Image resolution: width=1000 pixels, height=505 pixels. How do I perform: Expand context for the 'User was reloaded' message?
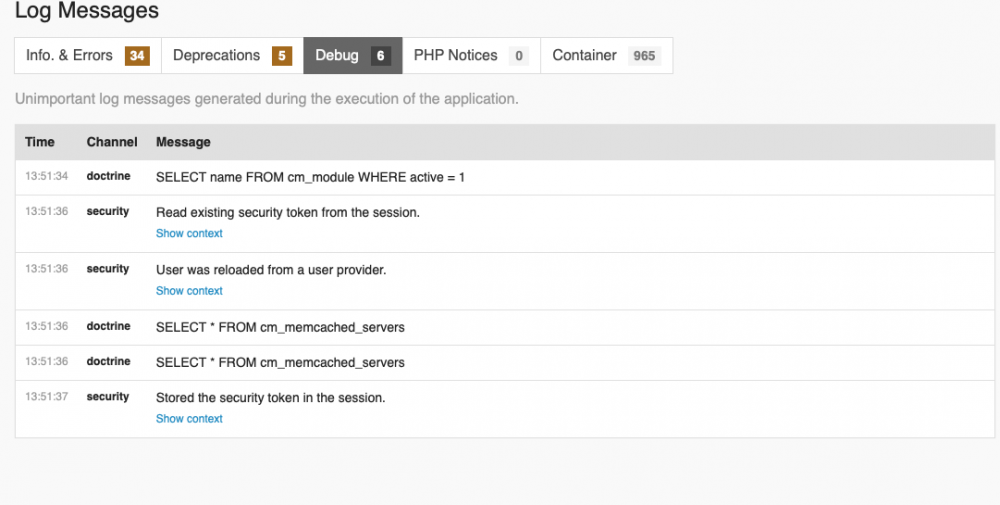[x=189, y=291]
